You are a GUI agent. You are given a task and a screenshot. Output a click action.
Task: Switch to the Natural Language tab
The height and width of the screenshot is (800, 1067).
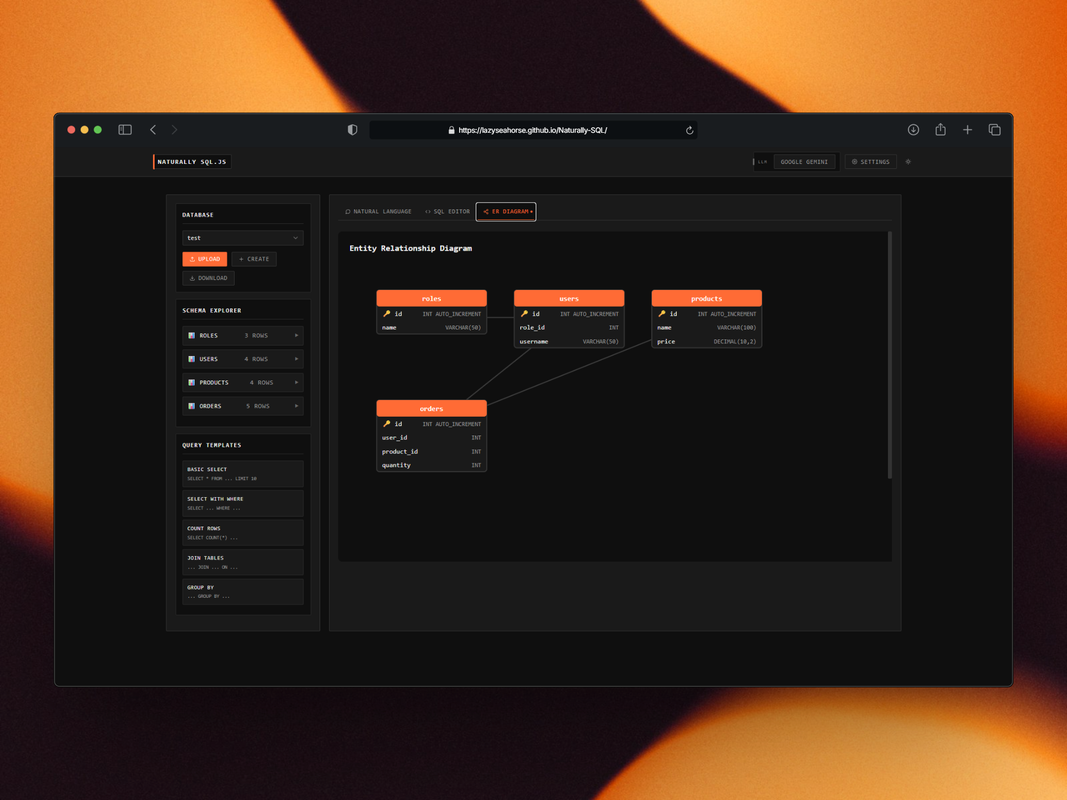[x=378, y=212]
